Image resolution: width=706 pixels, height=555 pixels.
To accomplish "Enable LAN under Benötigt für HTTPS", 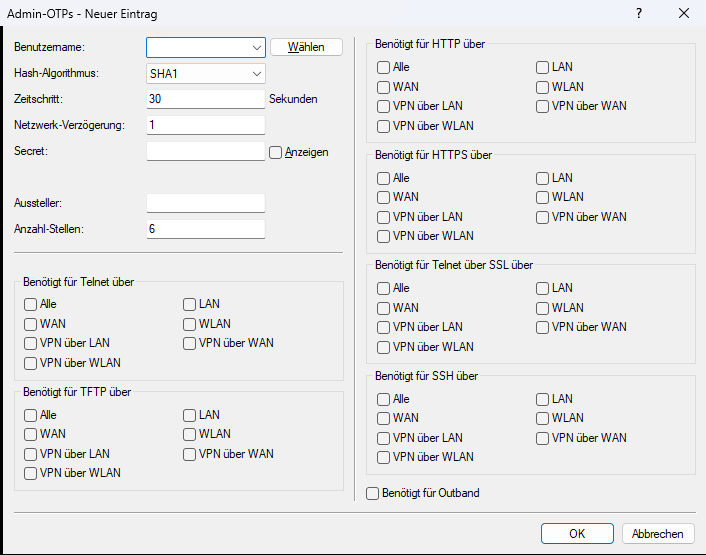I will click(543, 178).
